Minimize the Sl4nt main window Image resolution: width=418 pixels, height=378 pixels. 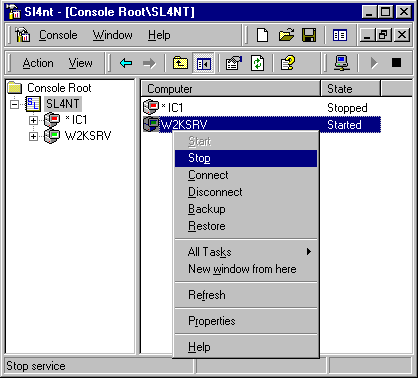point(369,12)
